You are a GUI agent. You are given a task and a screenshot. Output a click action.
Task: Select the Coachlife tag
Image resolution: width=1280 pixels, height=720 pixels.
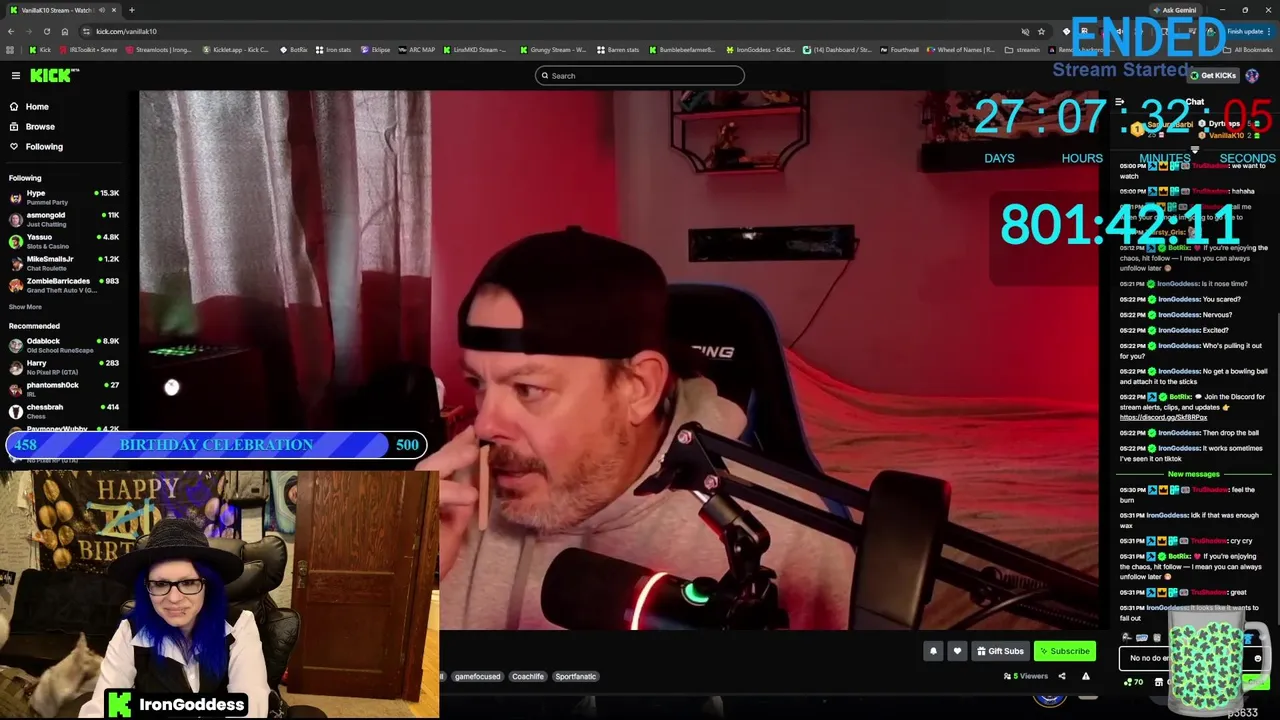tap(528, 676)
